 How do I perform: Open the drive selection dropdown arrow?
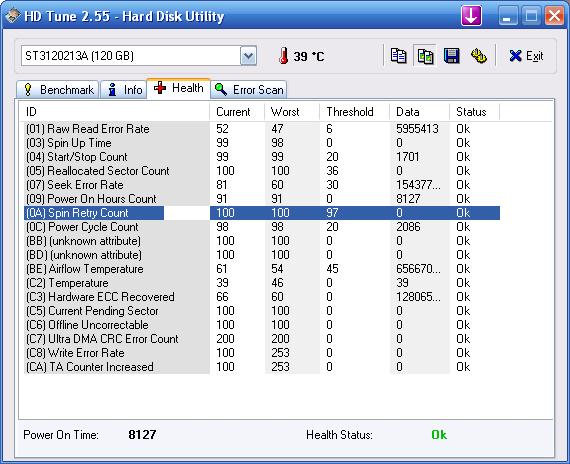(248, 56)
